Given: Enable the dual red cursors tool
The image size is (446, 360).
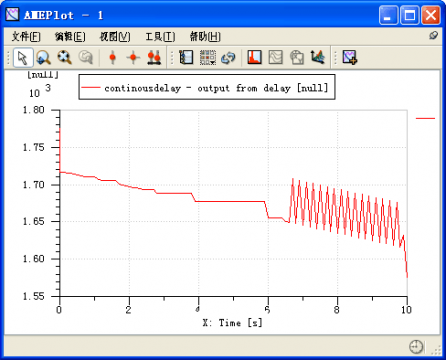Looking at the screenshot, I should (154, 57).
